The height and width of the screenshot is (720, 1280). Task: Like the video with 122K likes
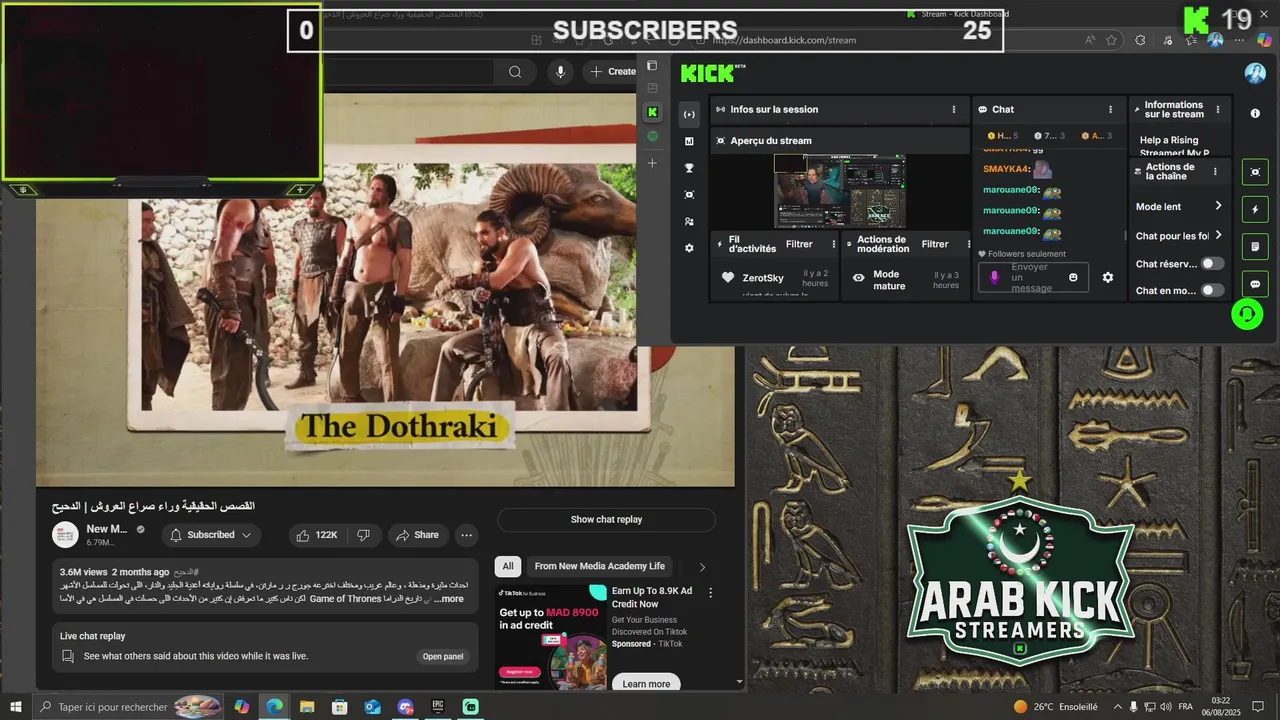click(x=316, y=535)
